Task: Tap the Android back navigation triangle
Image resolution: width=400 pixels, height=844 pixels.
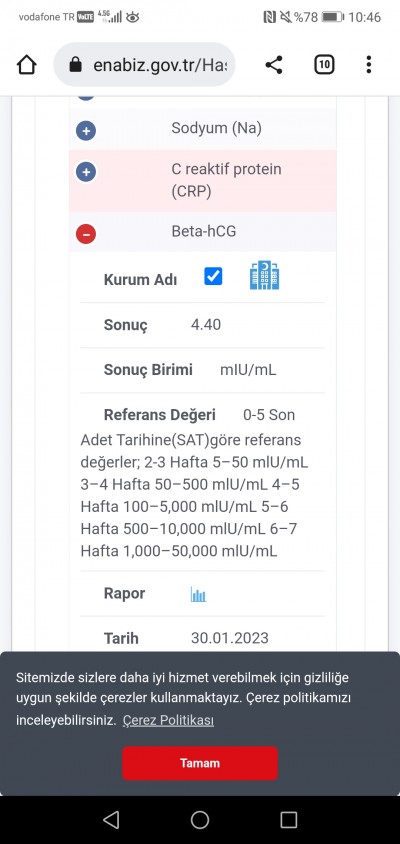Action: (x=111, y=820)
